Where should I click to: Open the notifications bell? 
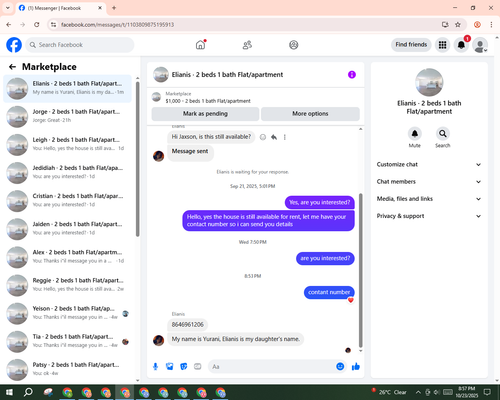[x=461, y=45]
